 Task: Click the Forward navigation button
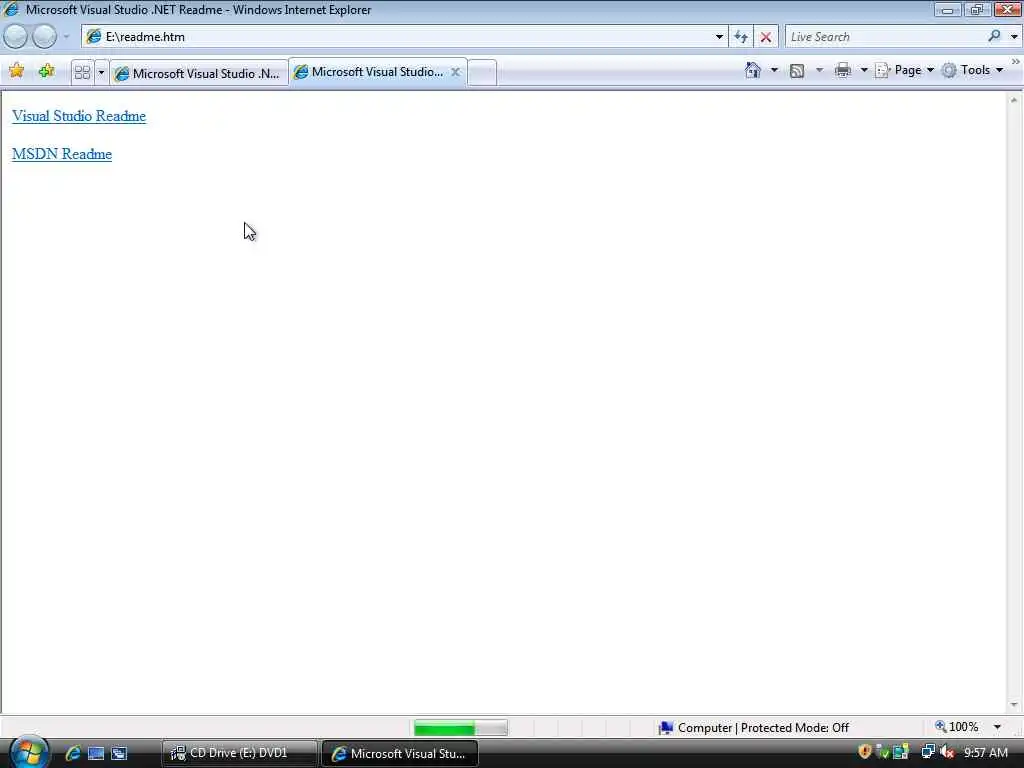pos(44,37)
